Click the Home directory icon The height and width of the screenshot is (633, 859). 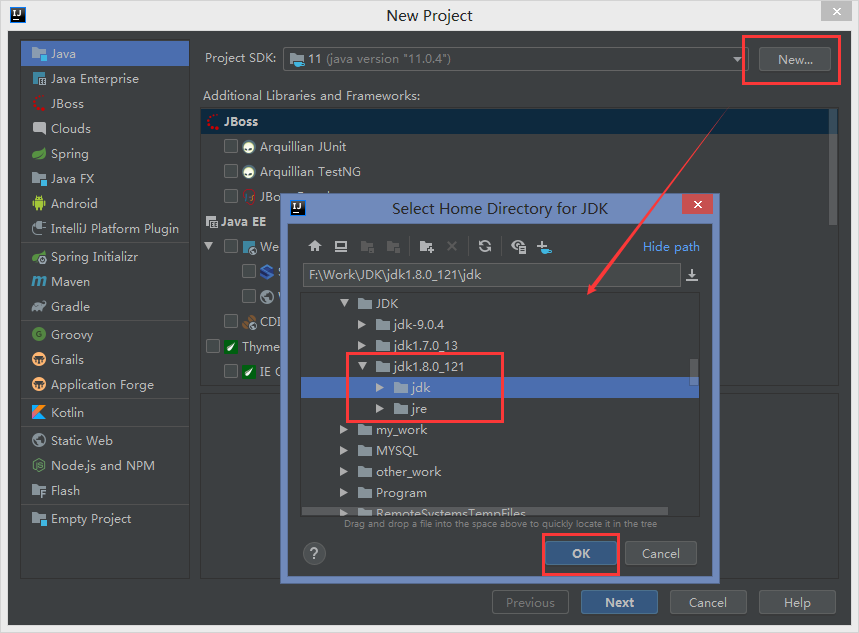[x=315, y=246]
